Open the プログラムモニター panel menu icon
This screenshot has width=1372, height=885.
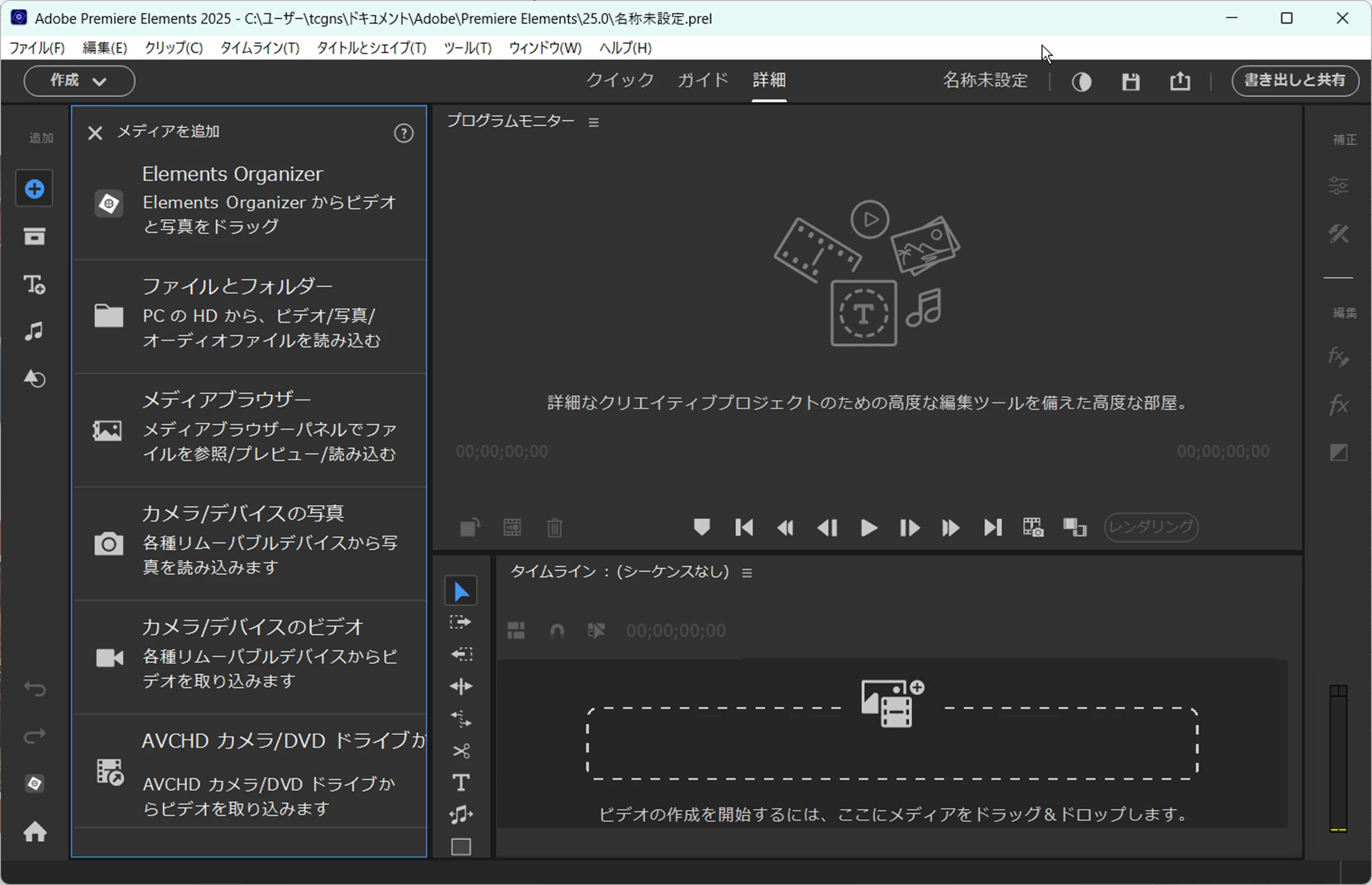point(594,122)
